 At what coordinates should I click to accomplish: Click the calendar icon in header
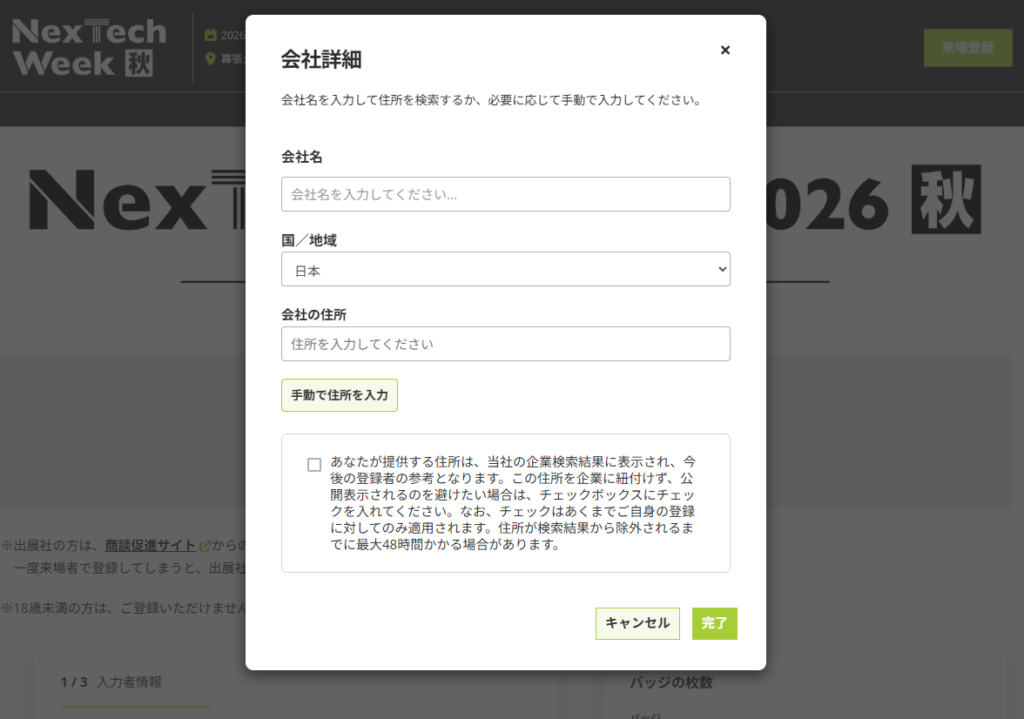210,35
